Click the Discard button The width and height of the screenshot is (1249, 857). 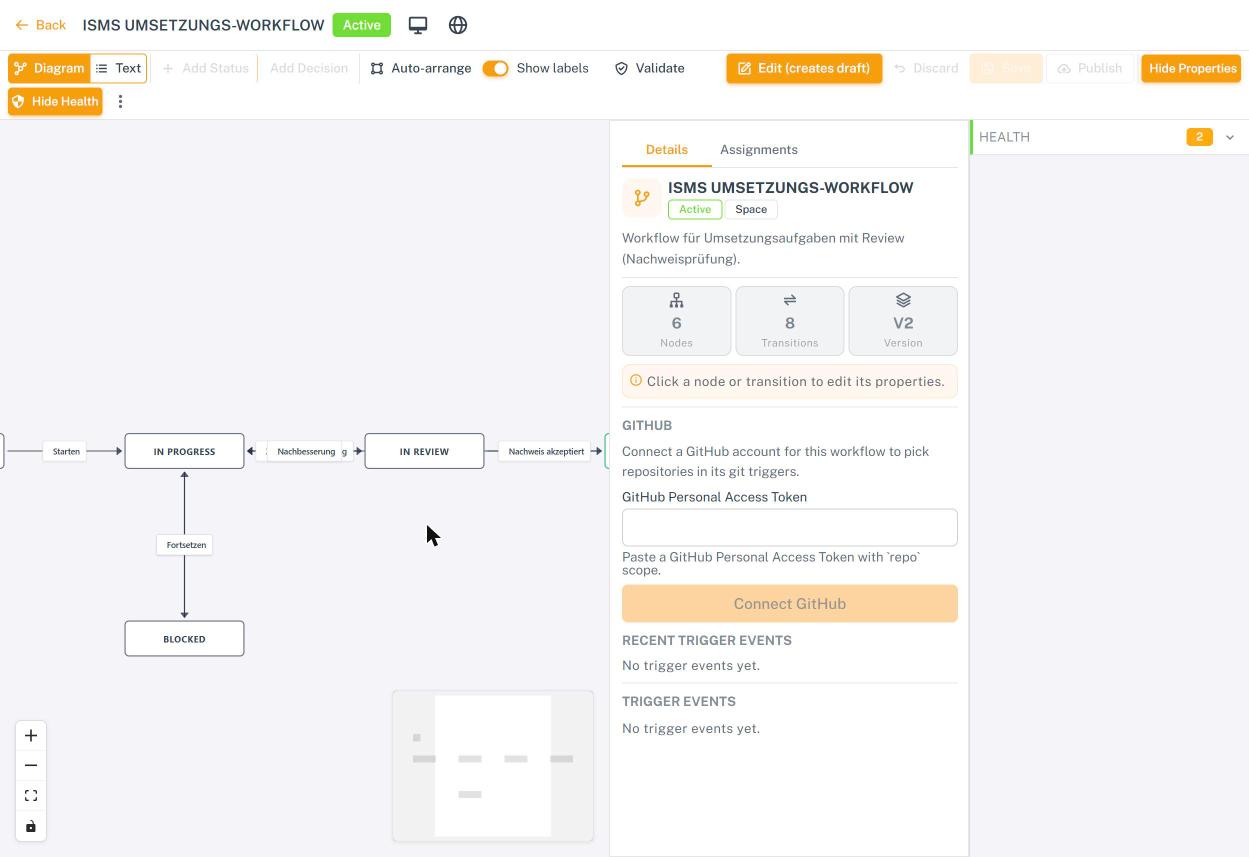[x=926, y=68]
